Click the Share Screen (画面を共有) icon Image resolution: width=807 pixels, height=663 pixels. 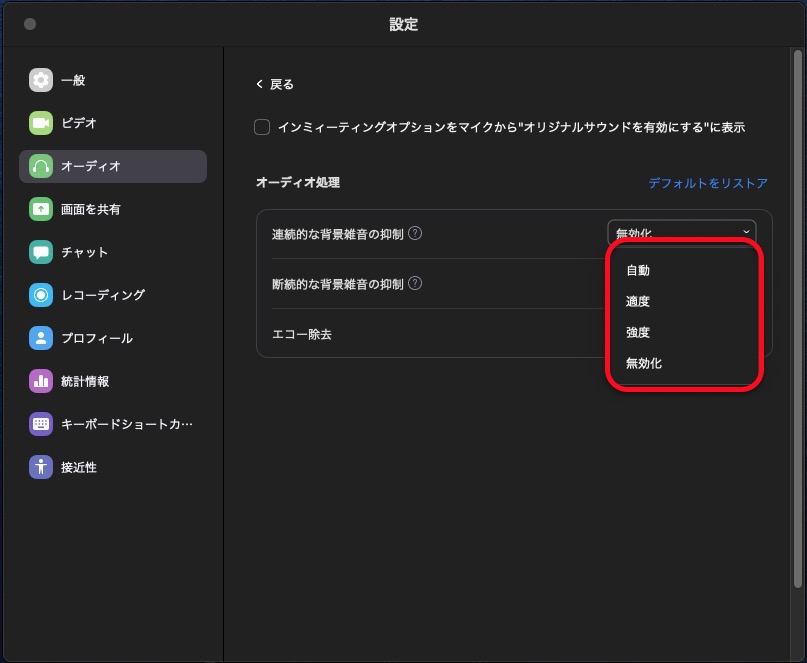point(41,209)
